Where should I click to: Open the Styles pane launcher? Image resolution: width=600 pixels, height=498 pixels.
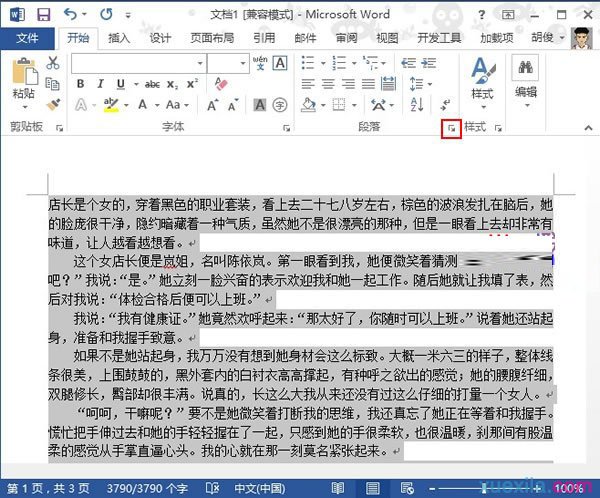(498, 128)
